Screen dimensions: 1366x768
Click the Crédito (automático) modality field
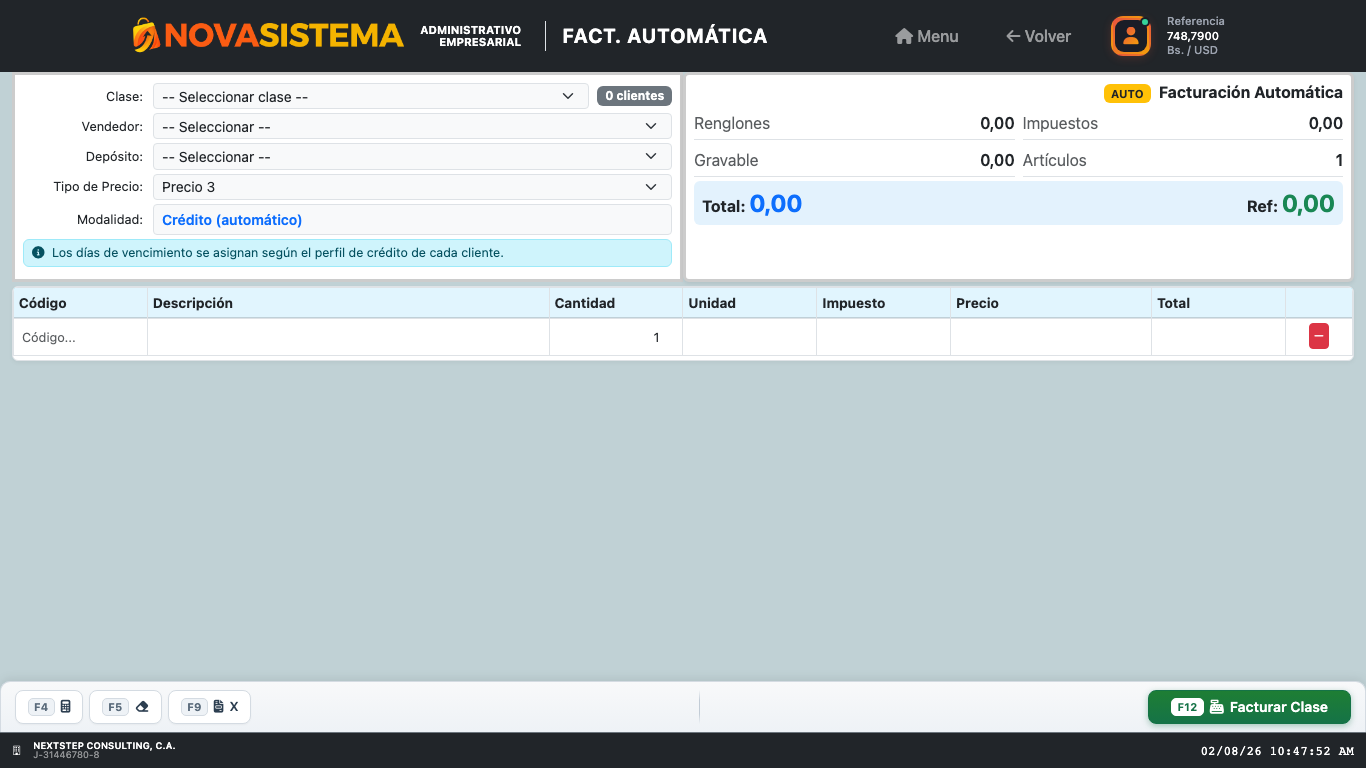point(412,220)
